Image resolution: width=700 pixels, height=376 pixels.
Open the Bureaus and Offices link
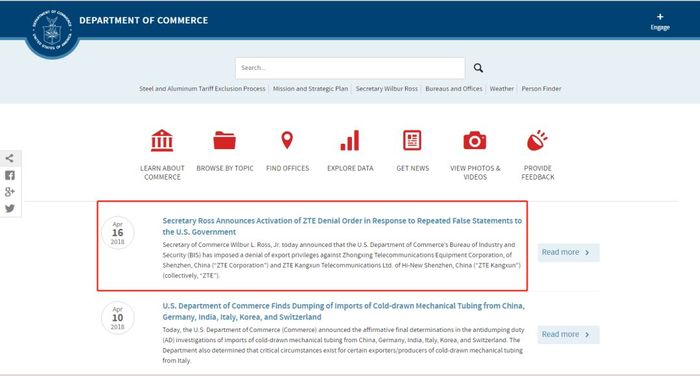(x=454, y=88)
